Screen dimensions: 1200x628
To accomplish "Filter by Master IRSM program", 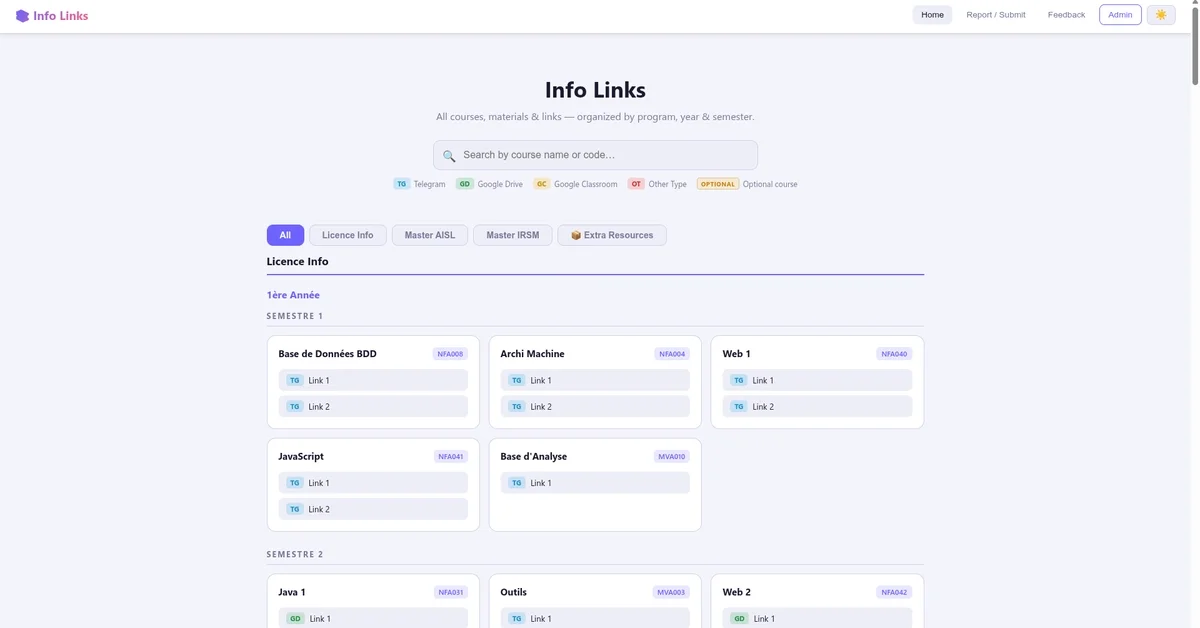I will [x=512, y=235].
